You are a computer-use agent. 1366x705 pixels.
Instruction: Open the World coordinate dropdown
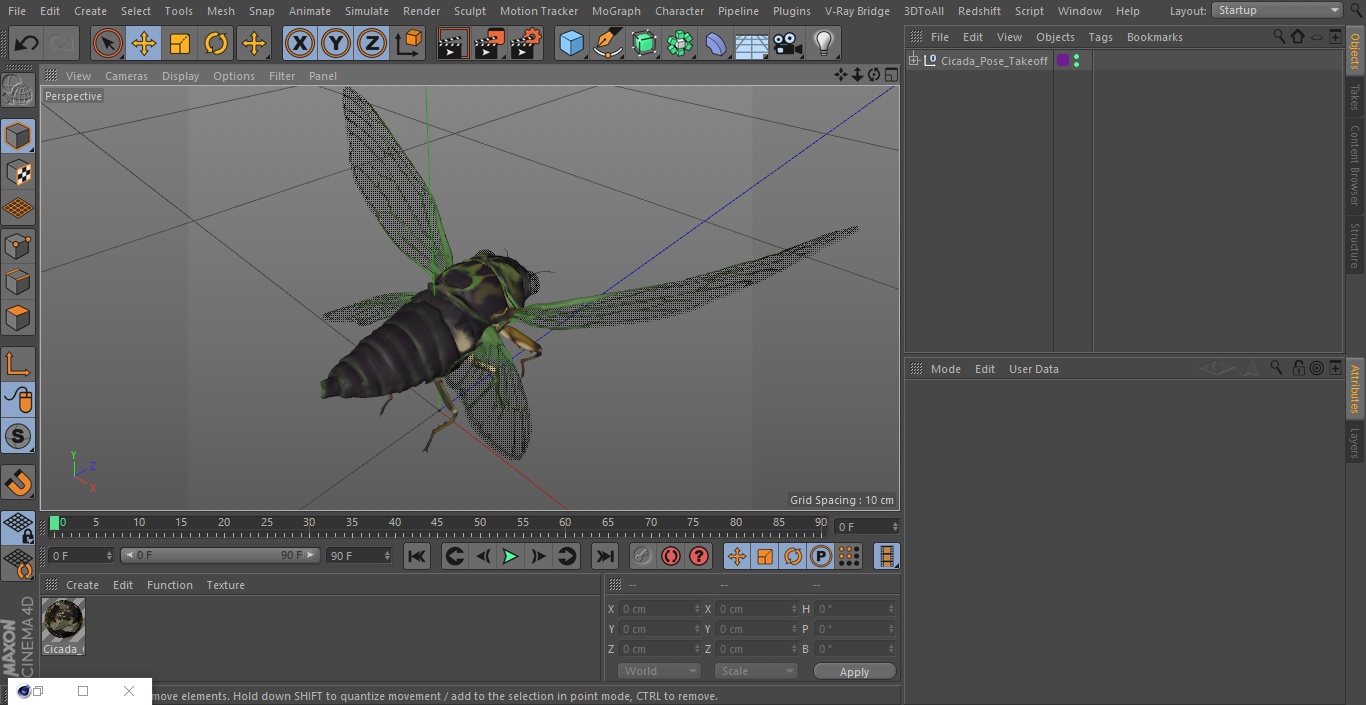point(659,671)
